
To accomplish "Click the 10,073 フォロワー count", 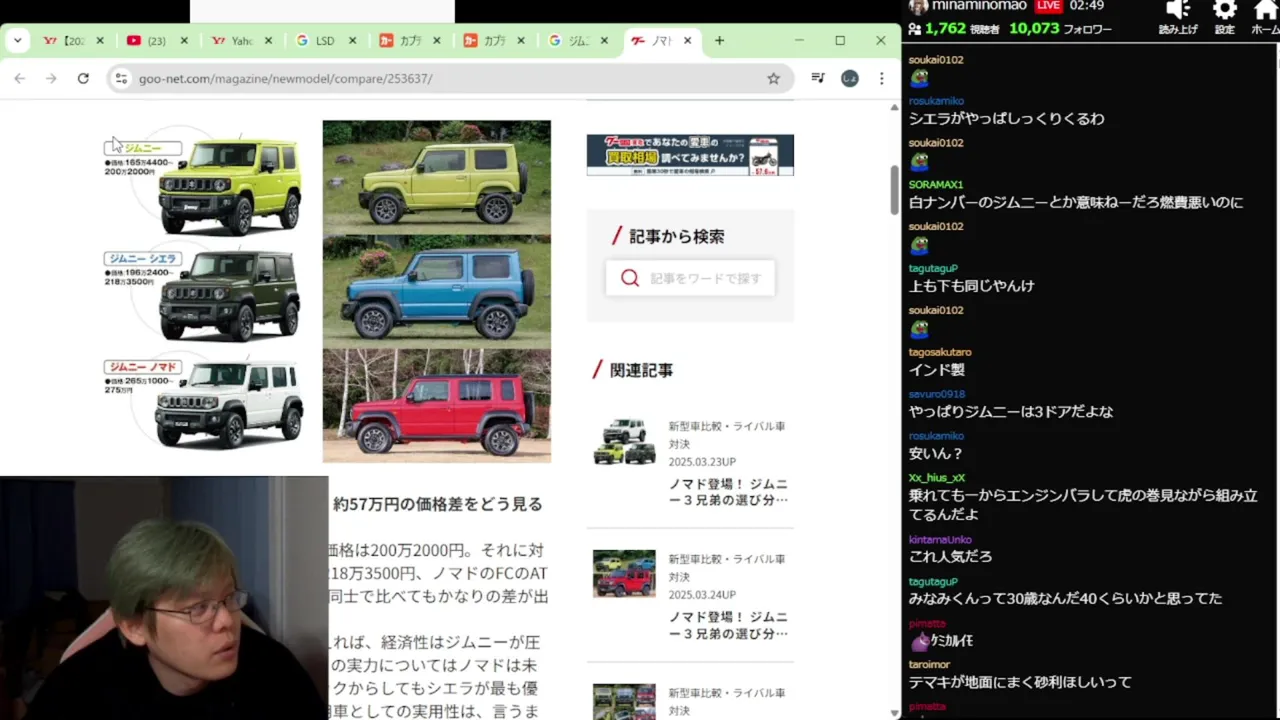I will coord(1060,29).
